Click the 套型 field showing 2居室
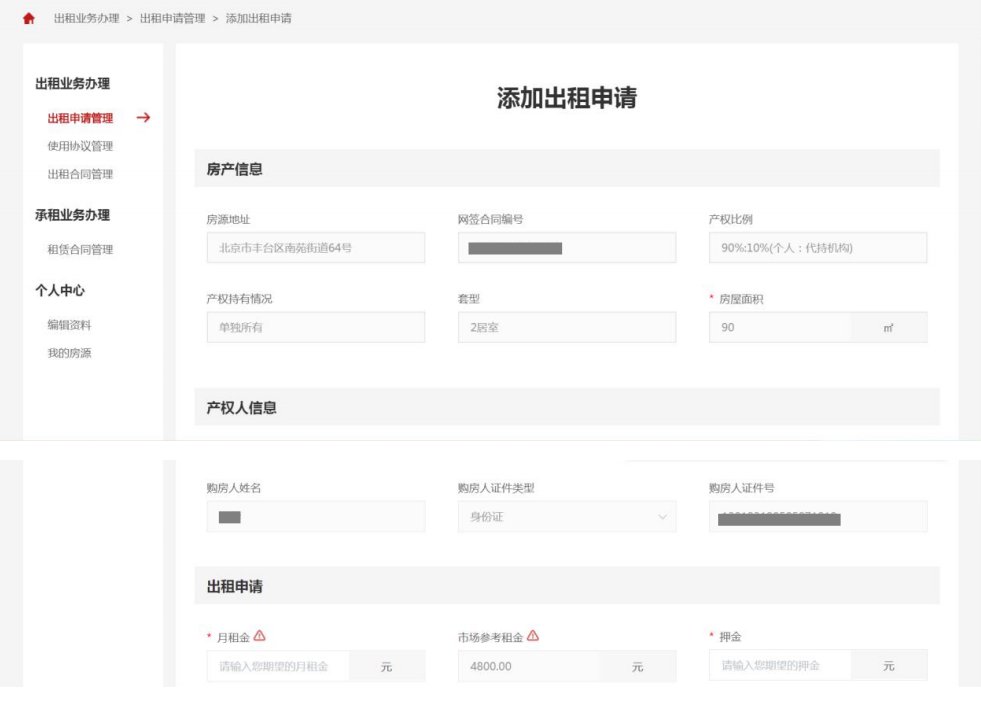Viewport: 981px width, 703px height. pyautogui.click(x=566, y=327)
